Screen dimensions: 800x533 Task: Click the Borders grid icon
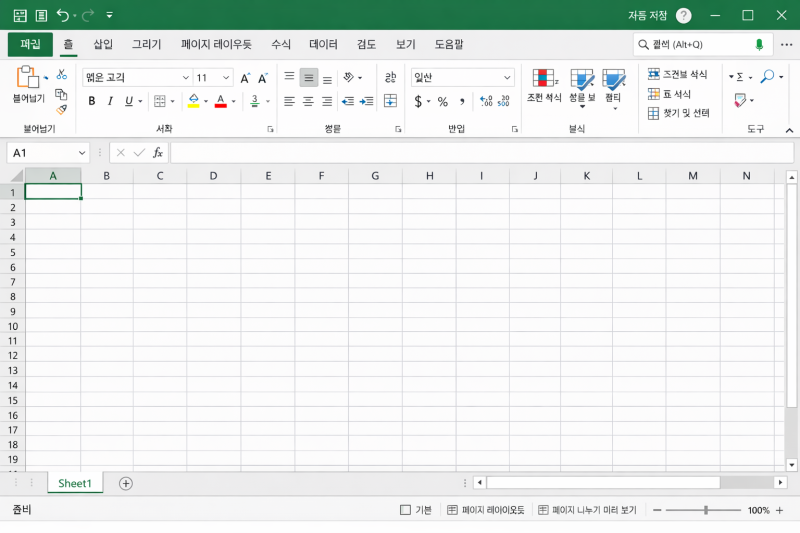pyautogui.click(x=160, y=101)
